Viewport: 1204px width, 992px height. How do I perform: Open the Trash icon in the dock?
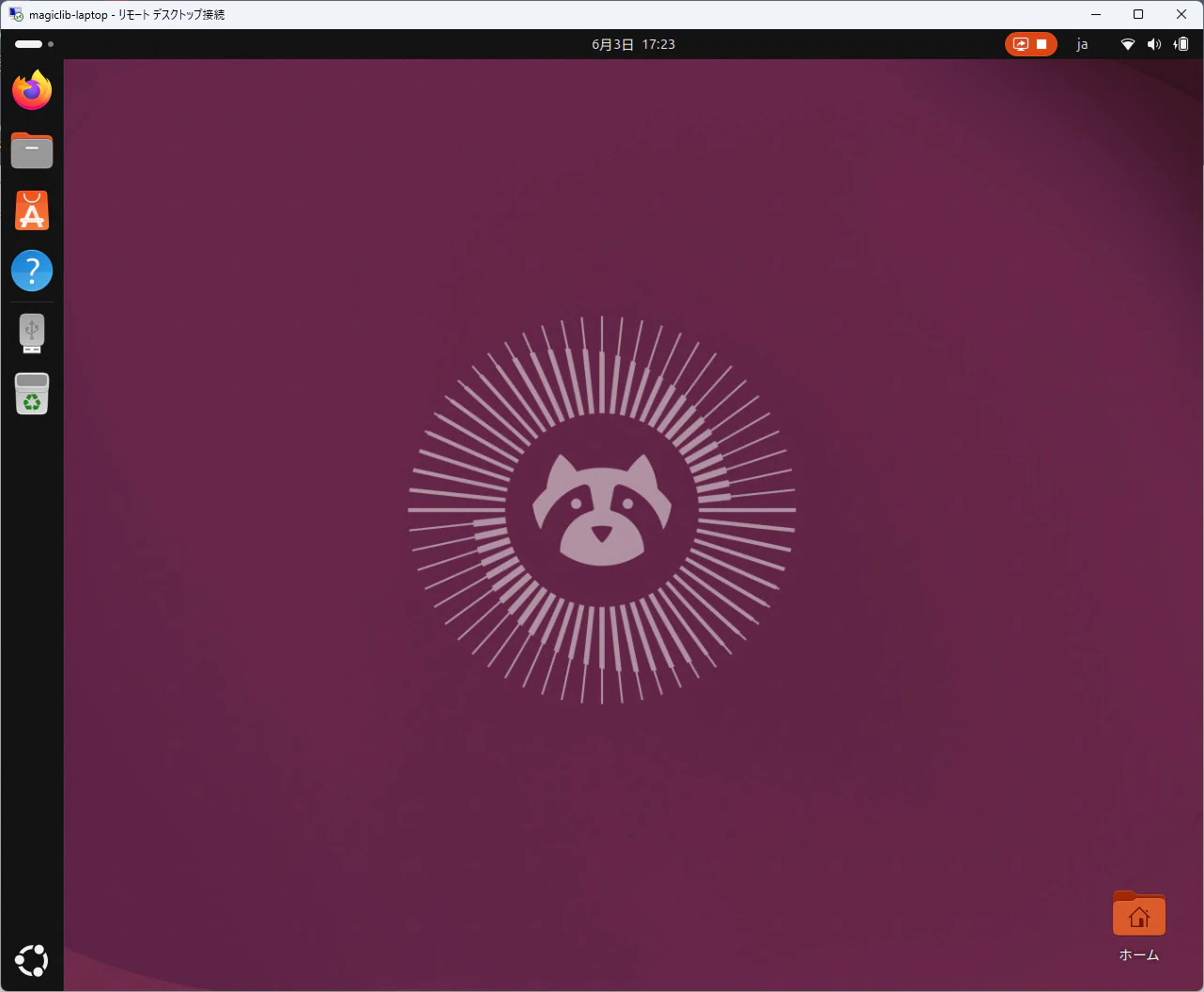[32, 394]
